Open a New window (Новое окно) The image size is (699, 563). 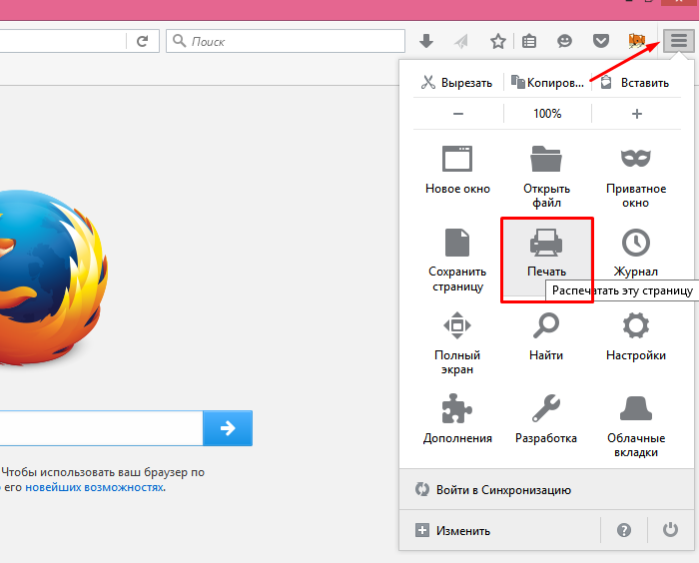[x=457, y=170]
